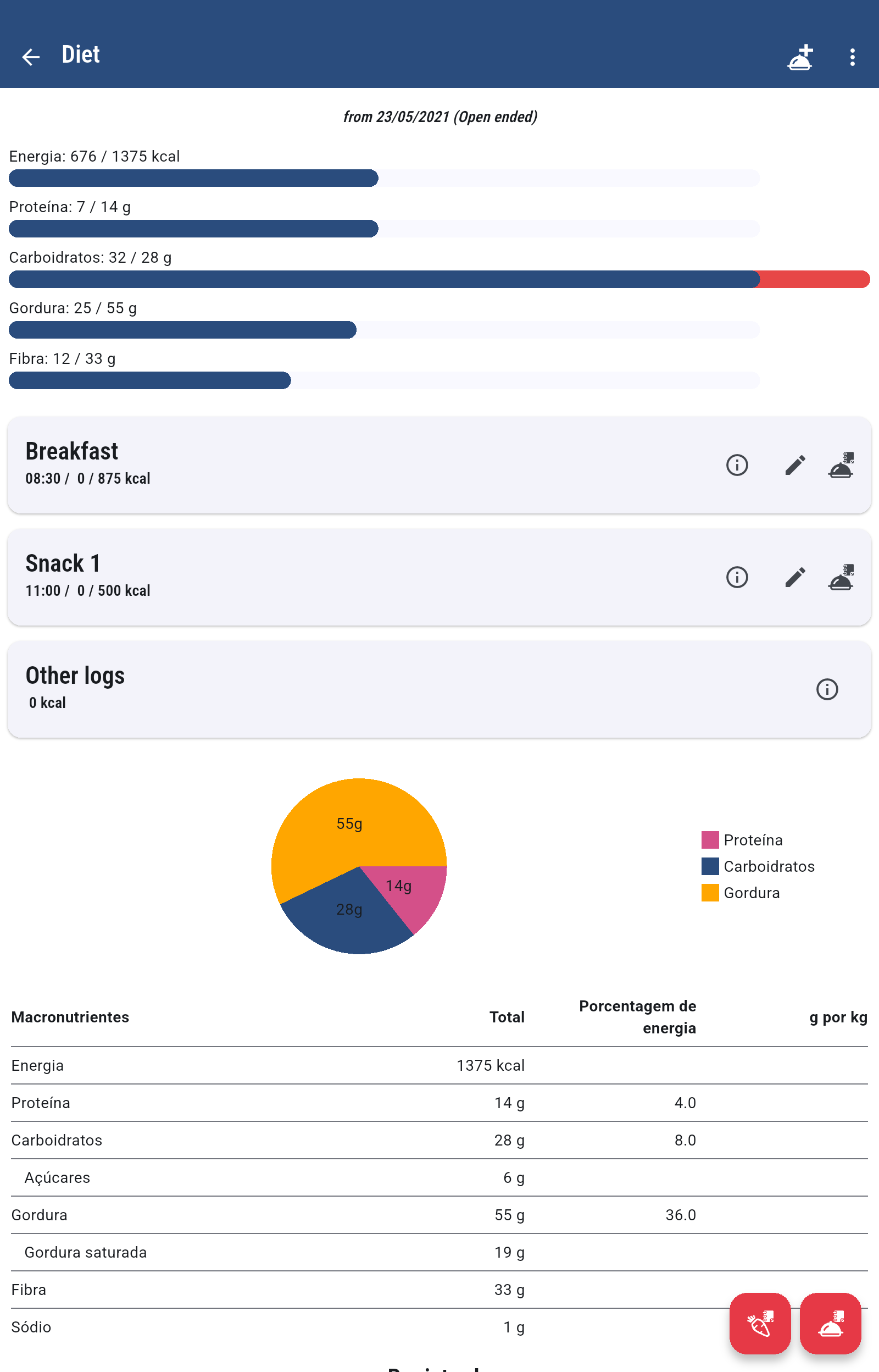Log Snack 1 meal to diary
Viewport: 879px width, 1372px height.
coord(841,577)
